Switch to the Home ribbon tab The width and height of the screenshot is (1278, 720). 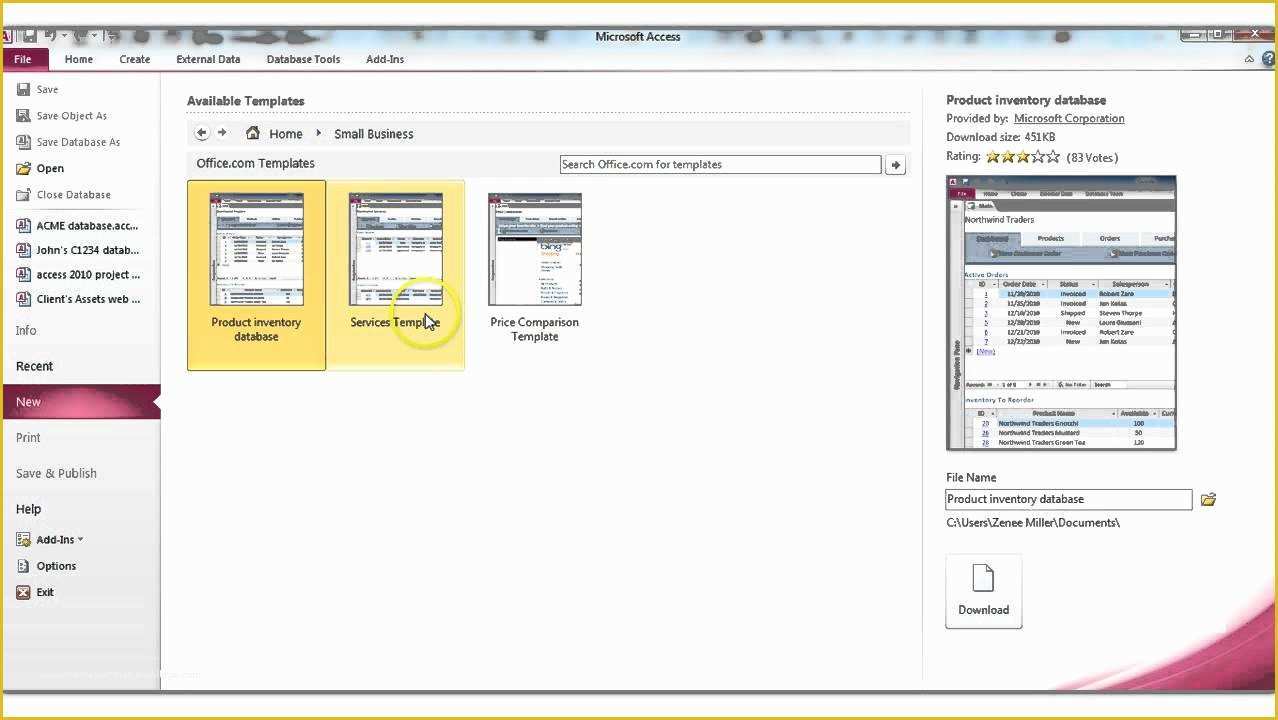79,59
